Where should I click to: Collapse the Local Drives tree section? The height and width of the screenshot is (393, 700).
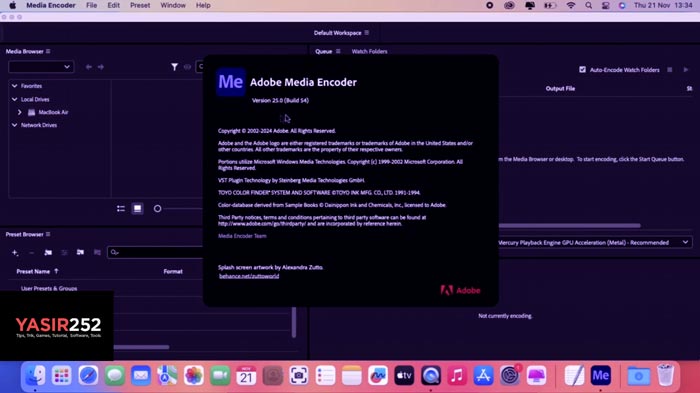pyautogui.click(x=14, y=99)
